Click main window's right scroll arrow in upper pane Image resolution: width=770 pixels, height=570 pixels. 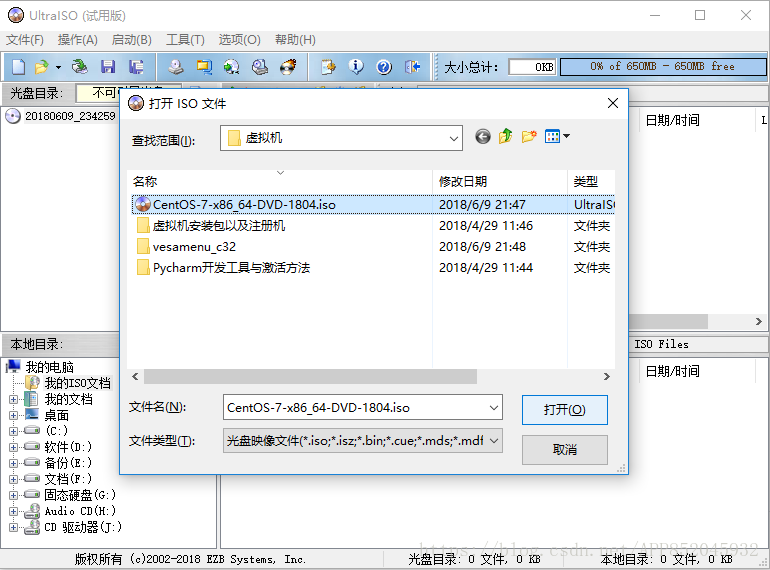click(x=759, y=322)
